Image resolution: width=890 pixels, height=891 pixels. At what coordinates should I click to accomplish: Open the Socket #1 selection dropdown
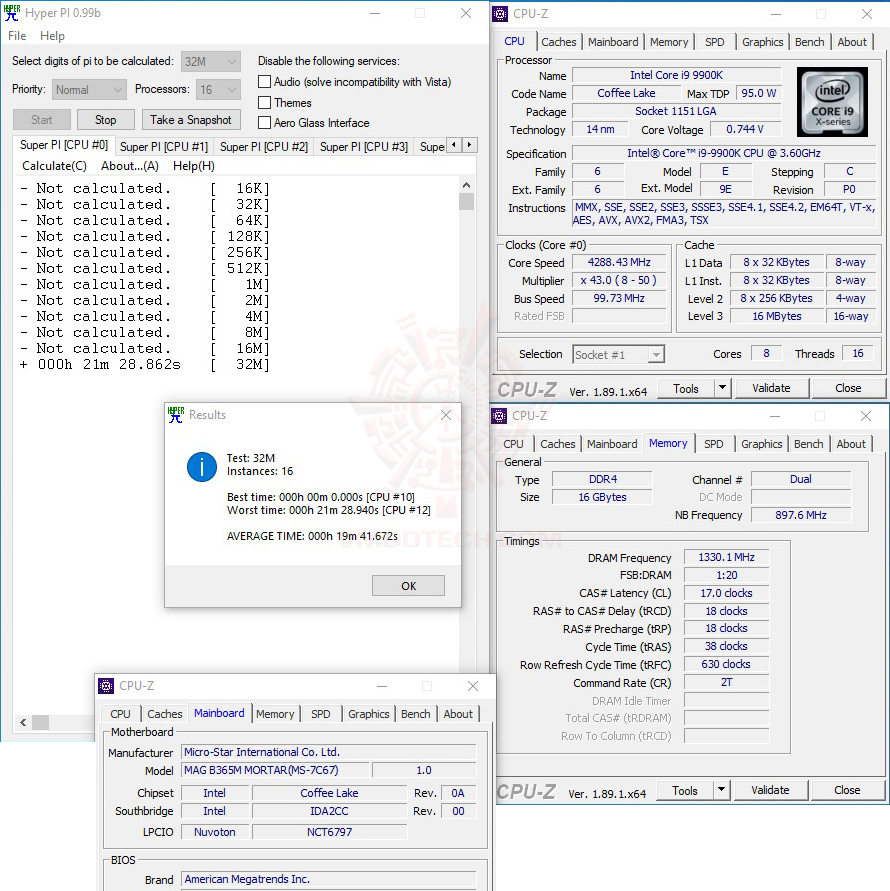657,353
